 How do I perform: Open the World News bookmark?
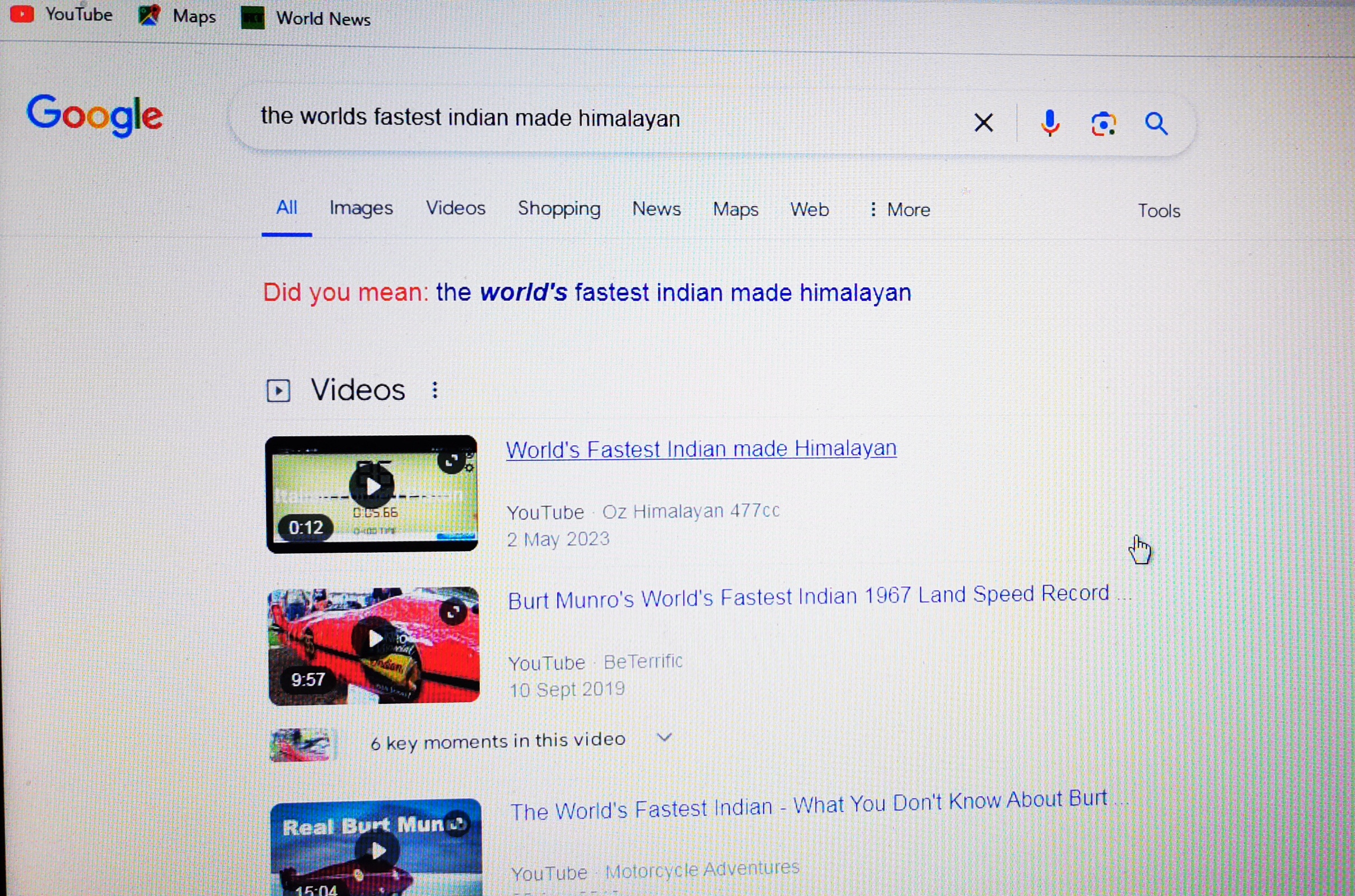coord(306,19)
